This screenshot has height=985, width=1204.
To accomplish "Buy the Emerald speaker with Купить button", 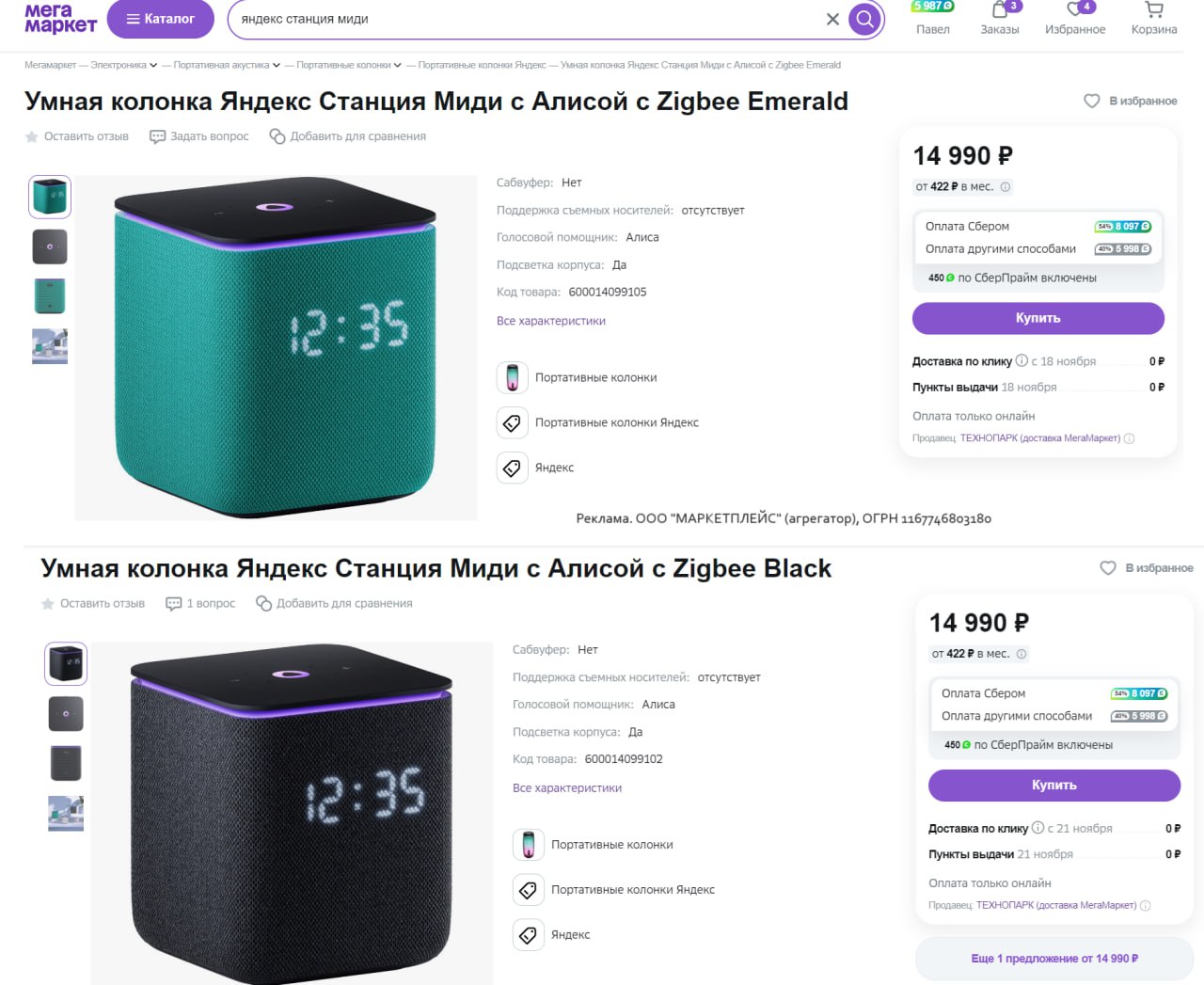I will pos(1038,318).
